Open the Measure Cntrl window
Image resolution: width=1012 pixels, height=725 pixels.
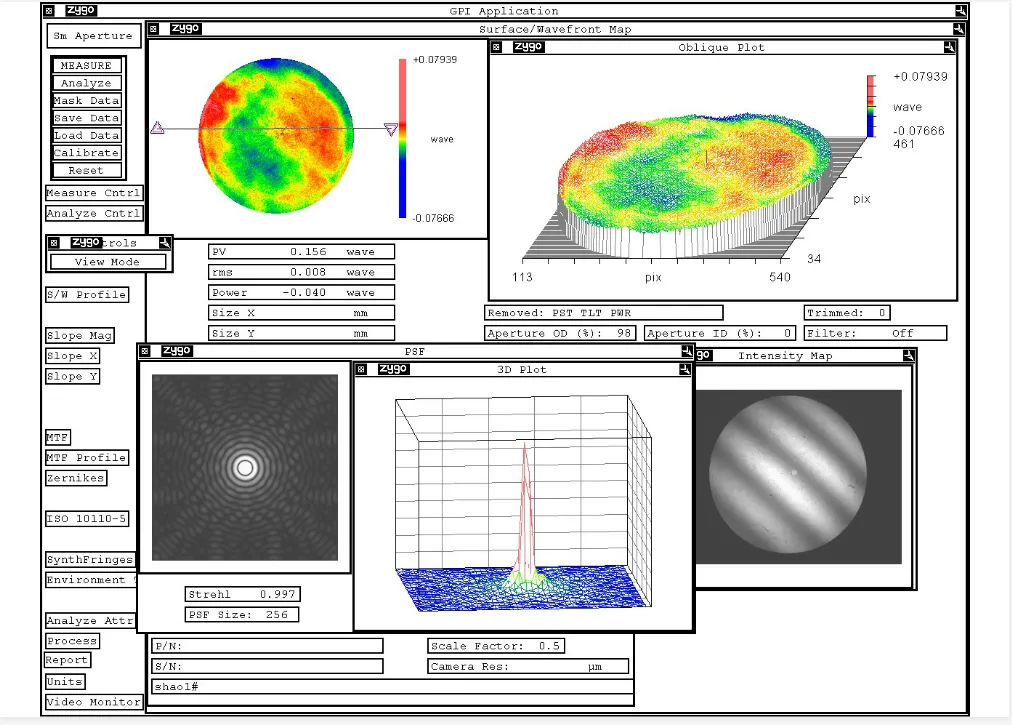point(94,193)
